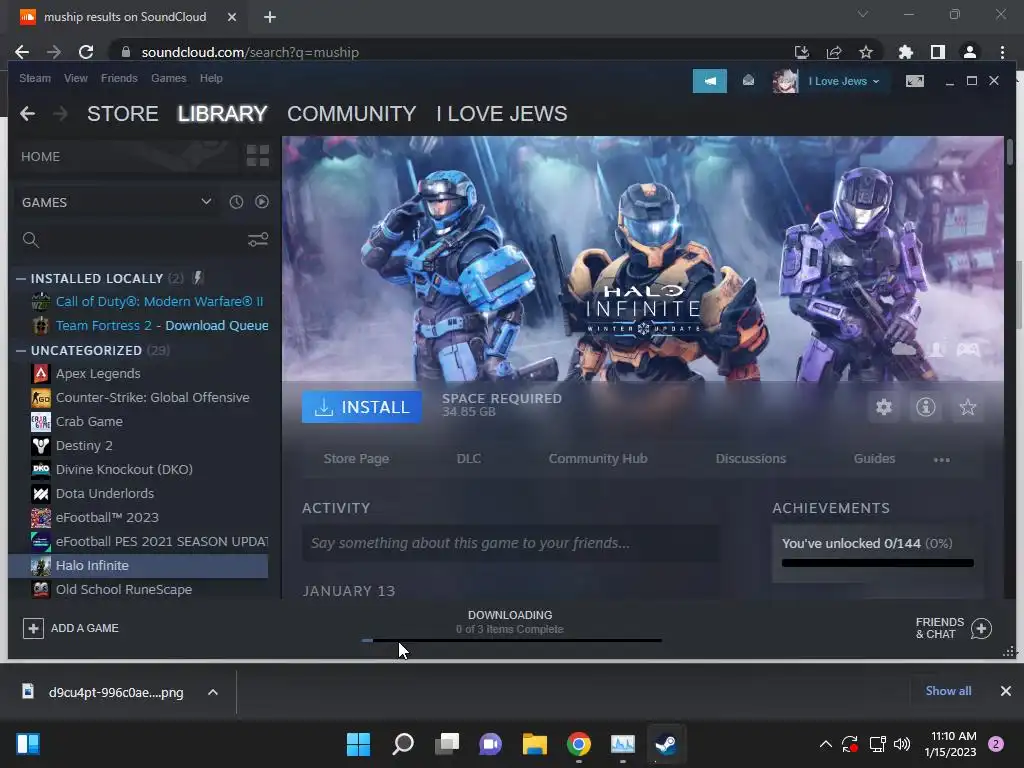
Task: Open Halo Infinite Store Page link
Action: pos(356,458)
